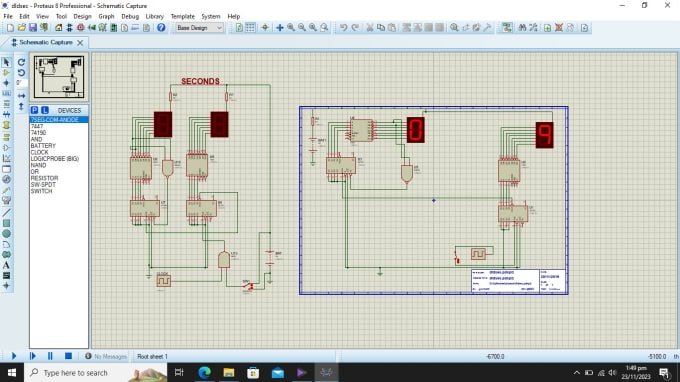Click the overview thumbnail of the schematic
The height and width of the screenshot is (382, 680).
[x=59, y=77]
